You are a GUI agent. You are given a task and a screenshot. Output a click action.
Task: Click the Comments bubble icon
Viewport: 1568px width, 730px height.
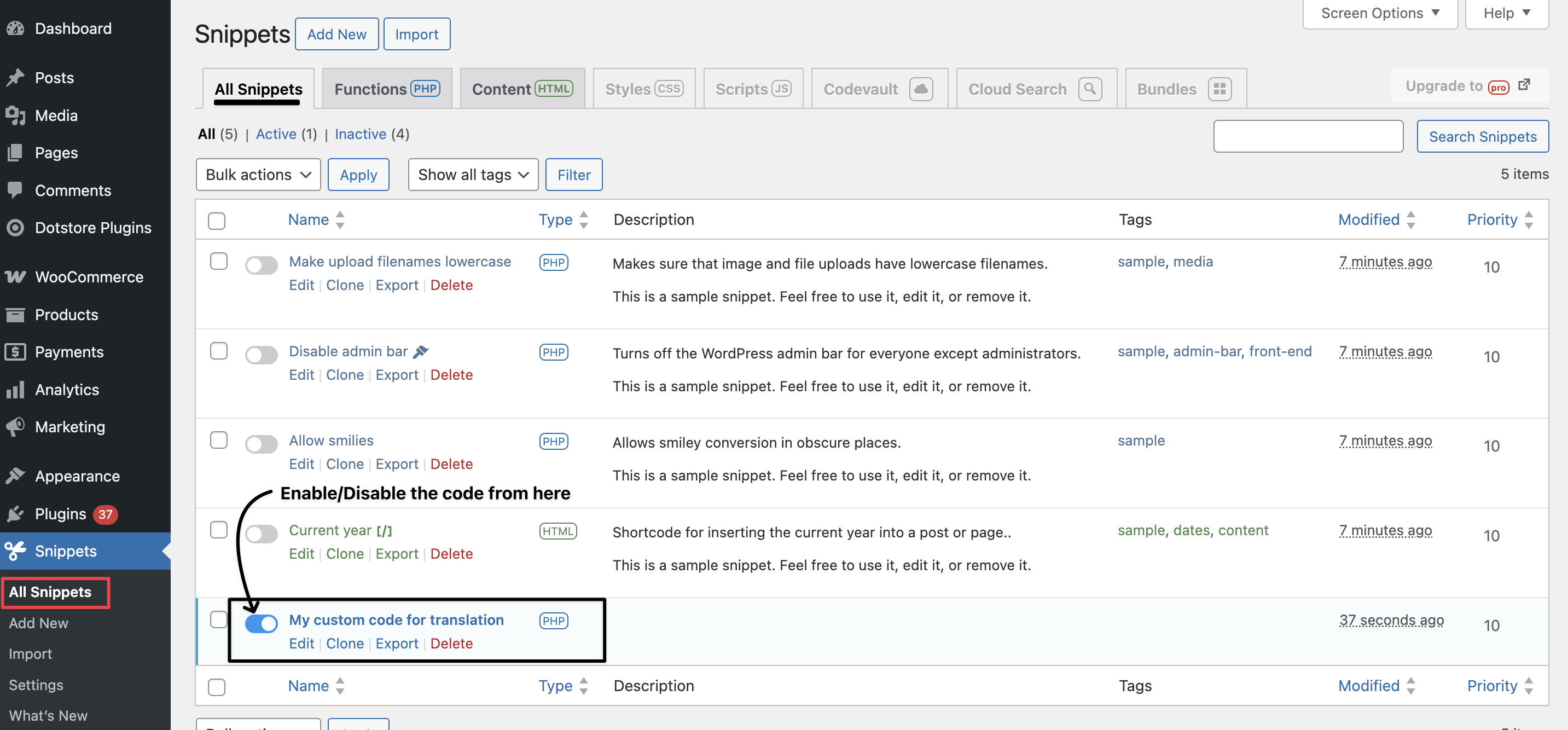tap(15, 190)
